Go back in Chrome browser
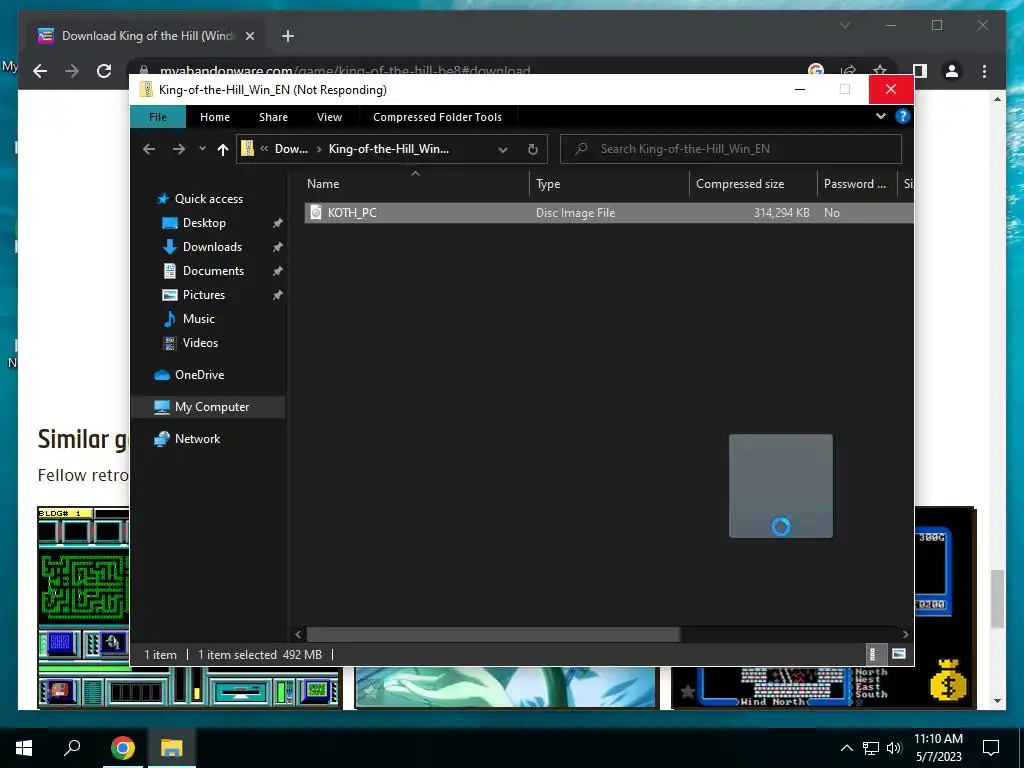1024x768 pixels. [x=40, y=71]
